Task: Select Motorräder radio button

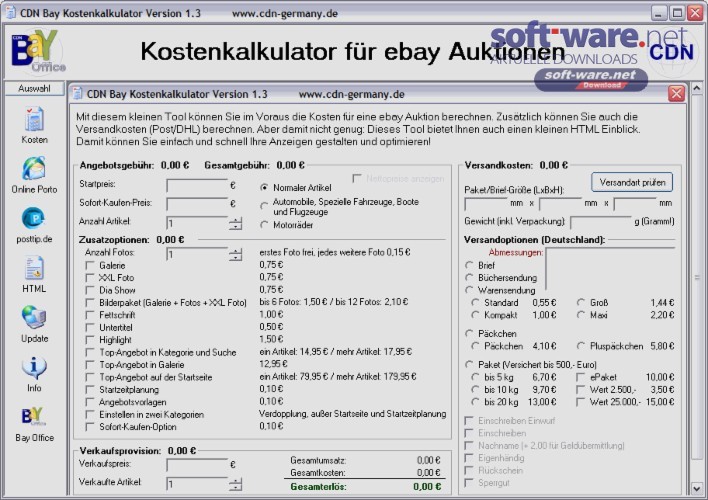Action: [x=264, y=224]
